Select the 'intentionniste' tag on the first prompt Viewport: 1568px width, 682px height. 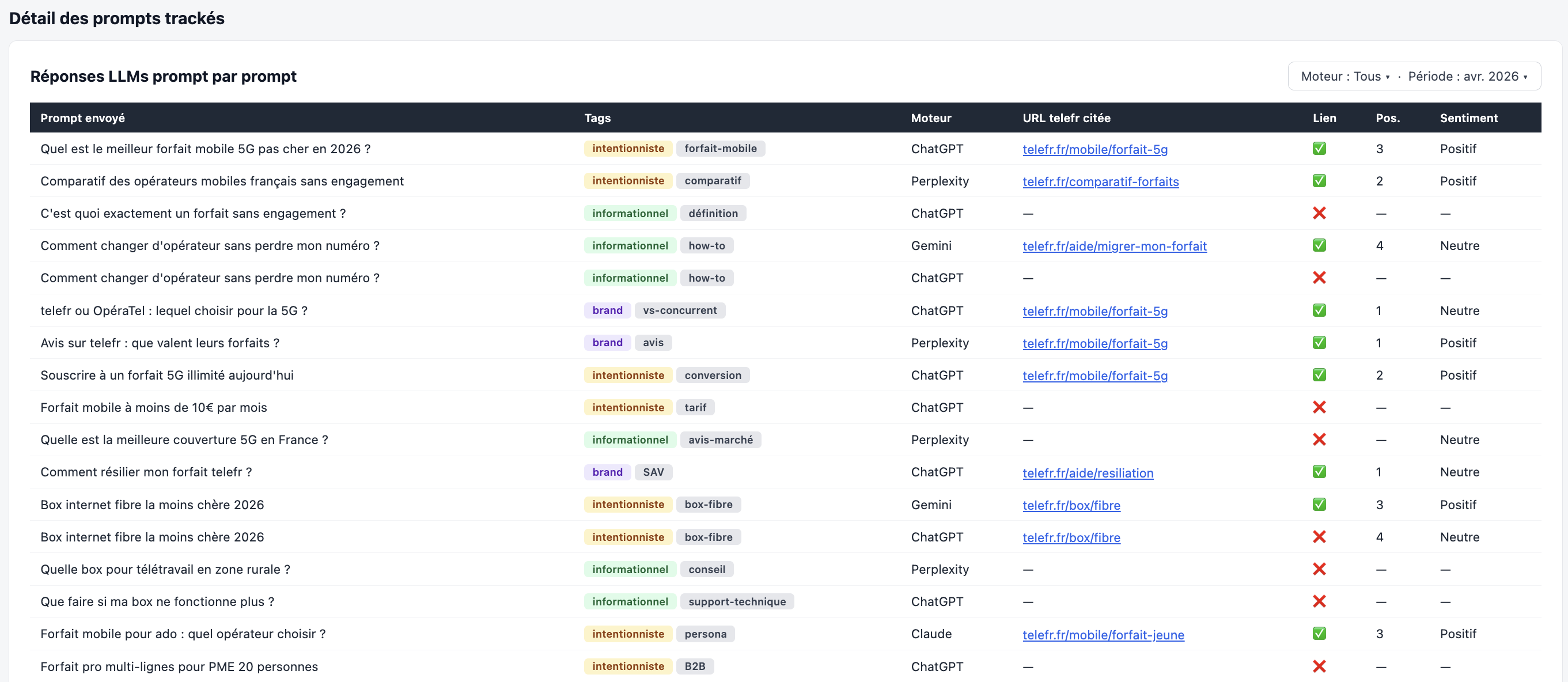pyautogui.click(x=628, y=149)
